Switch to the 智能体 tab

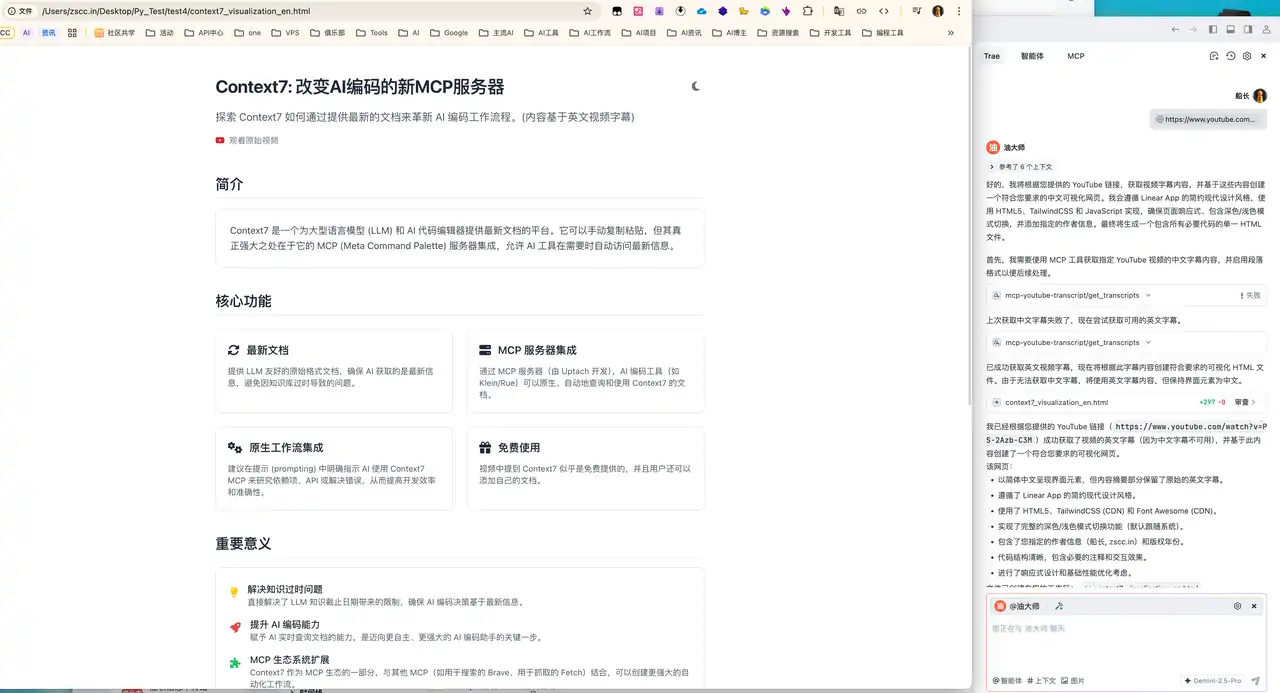click(x=1032, y=56)
